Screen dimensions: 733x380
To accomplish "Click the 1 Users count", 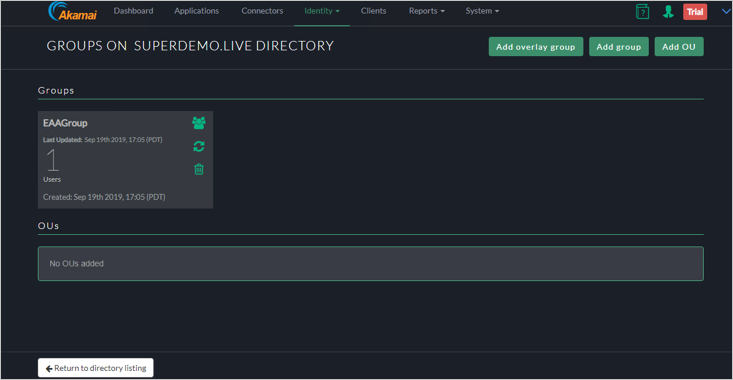I will click(52, 165).
